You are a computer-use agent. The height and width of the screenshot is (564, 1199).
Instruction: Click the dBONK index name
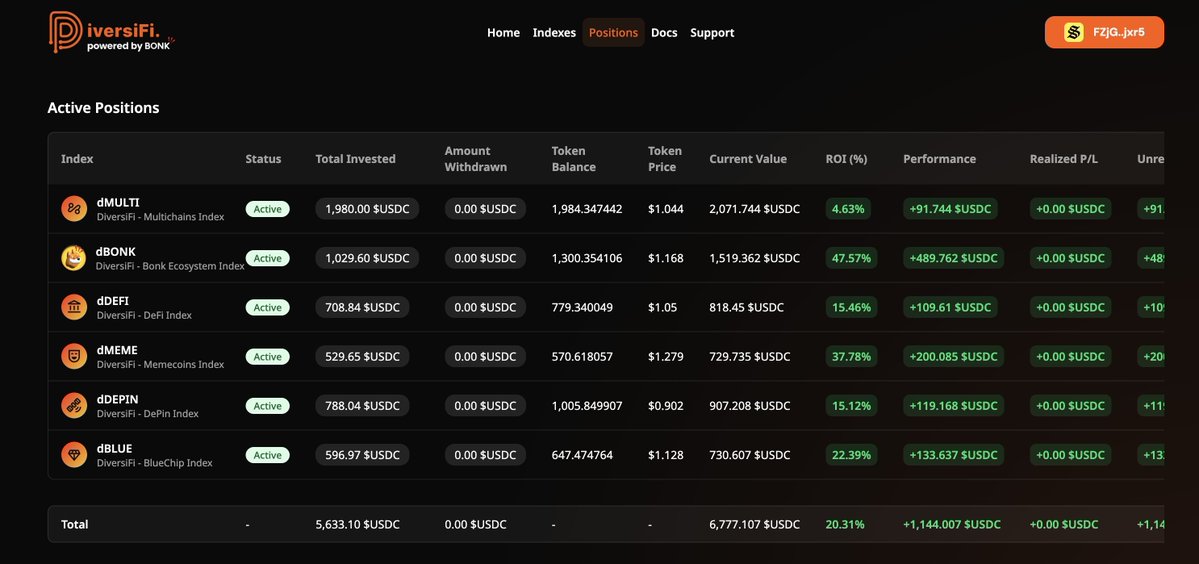click(116, 251)
